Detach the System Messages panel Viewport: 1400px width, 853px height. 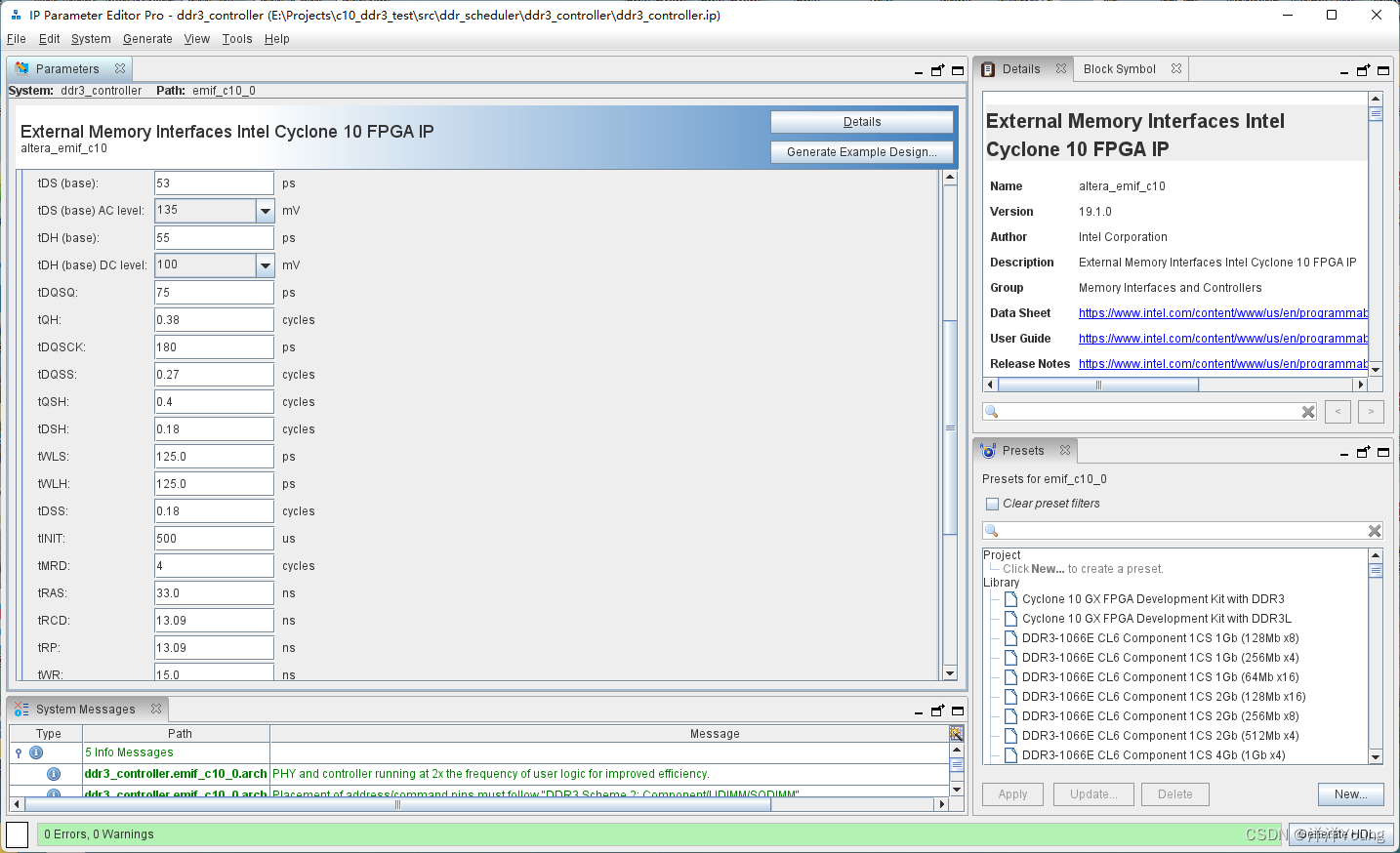938,711
